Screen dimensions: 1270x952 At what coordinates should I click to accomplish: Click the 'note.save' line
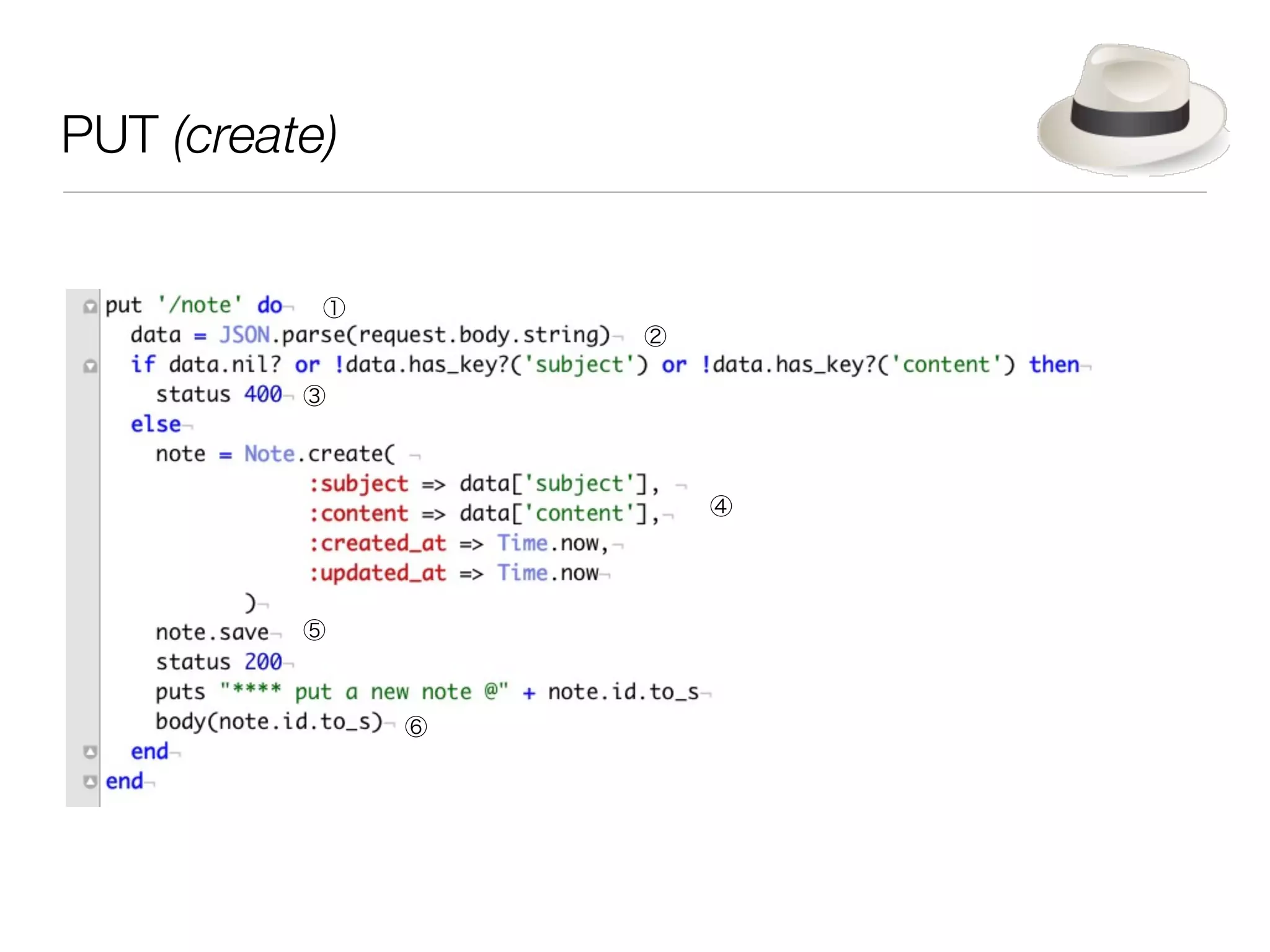(212, 633)
